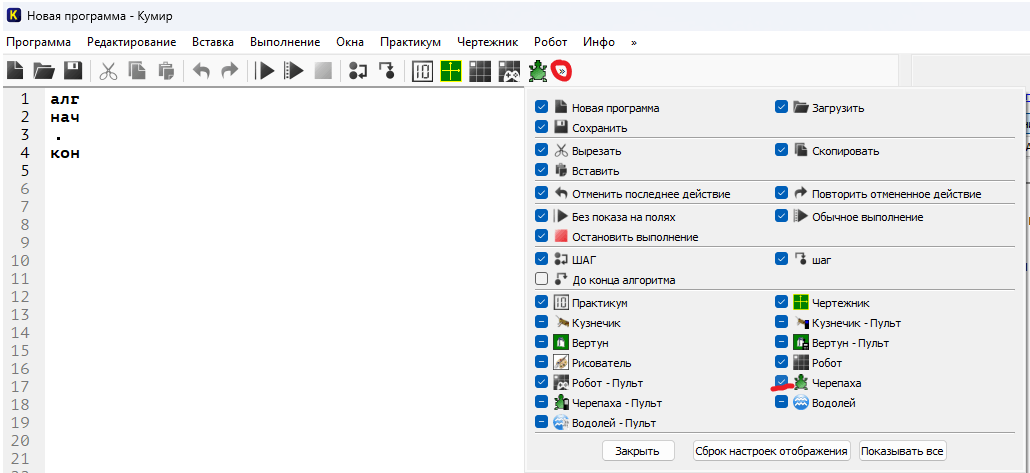The image size is (1030, 473).
Task: Click the 'Показывать все' button
Action: [x=902, y=451]
